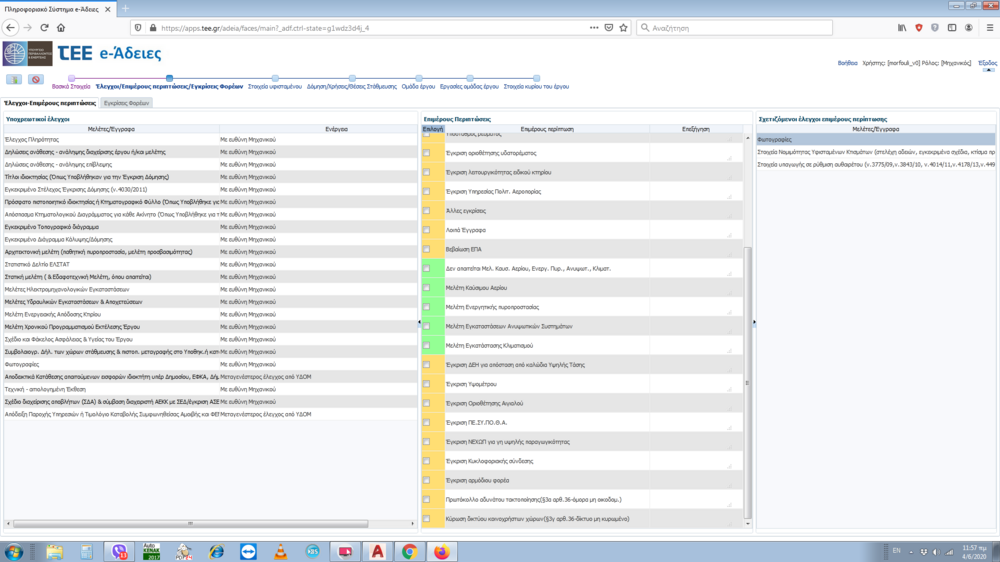This screenshot has width=1000, height=562.
Task: Launch VLC from the taskbar
Action: [x=280, y=551]
